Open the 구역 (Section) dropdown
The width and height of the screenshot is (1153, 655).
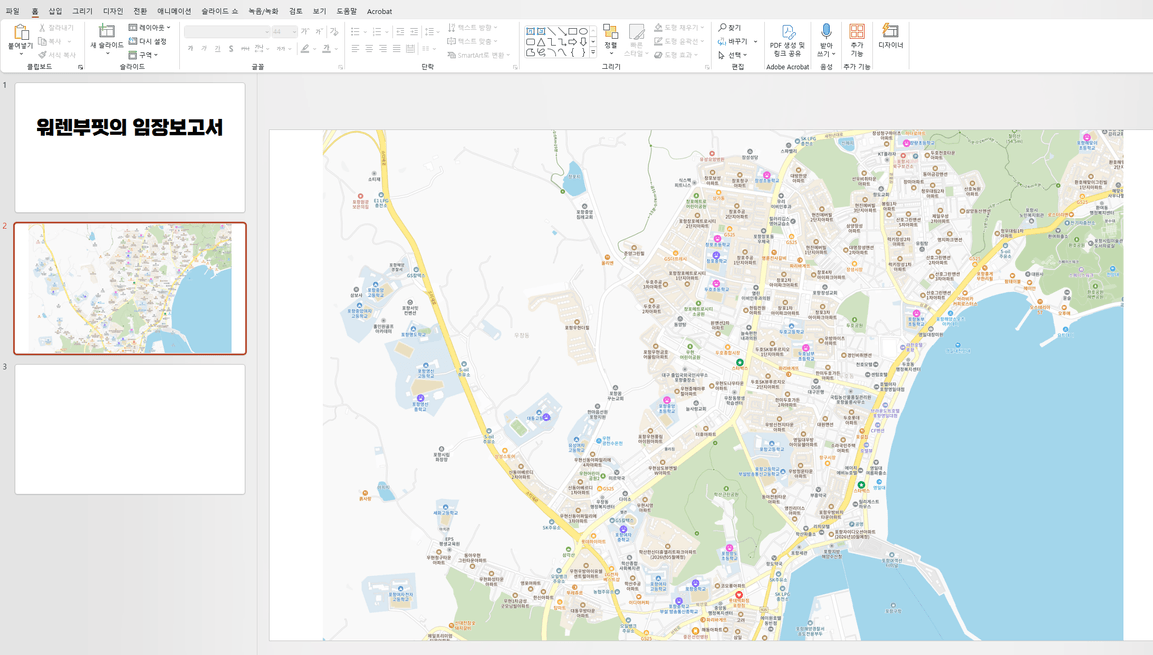tap(144, 55)
